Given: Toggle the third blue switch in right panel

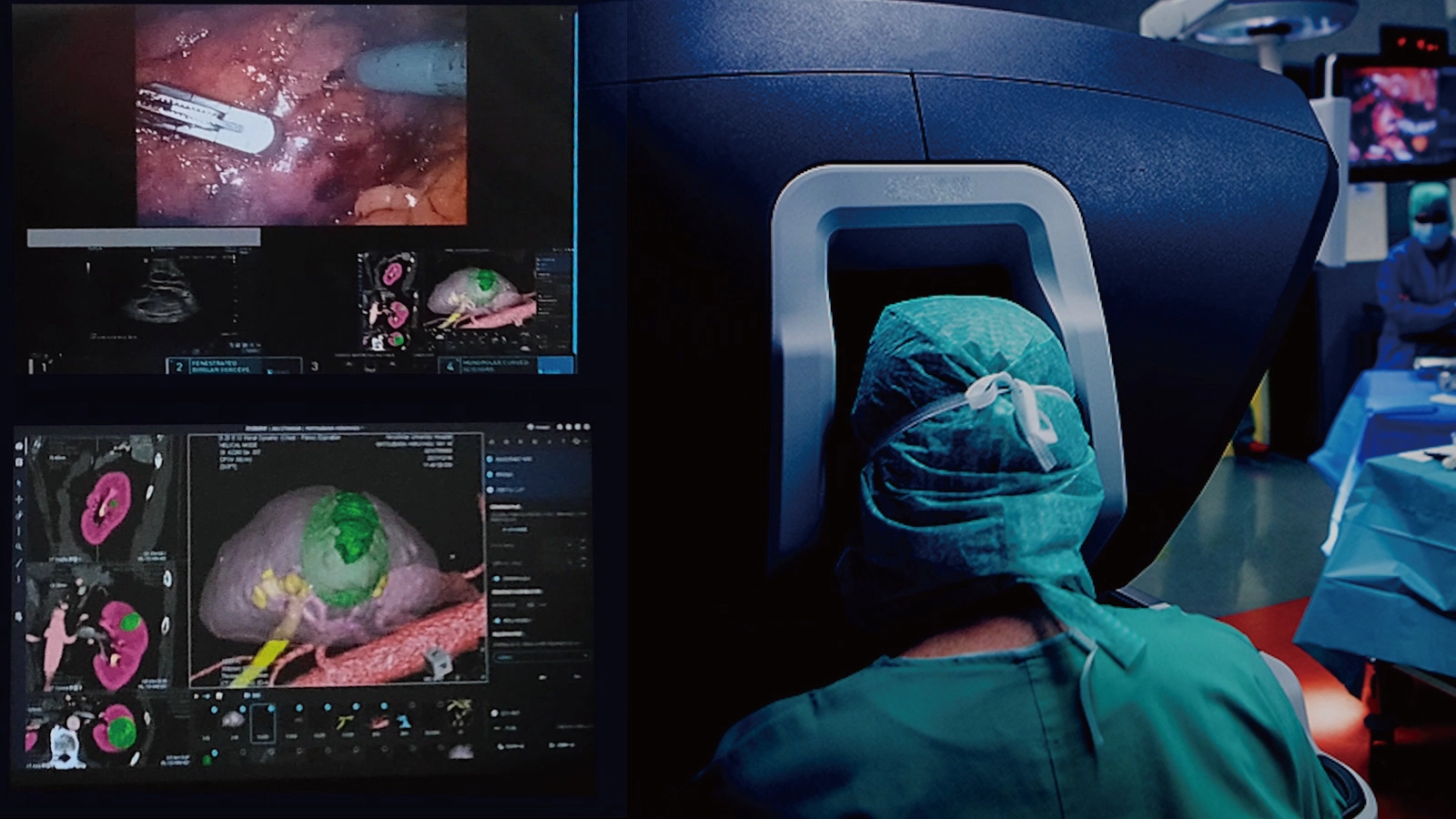Looking at the screenshot, I should pyautogui.click(x=491, y=490).
